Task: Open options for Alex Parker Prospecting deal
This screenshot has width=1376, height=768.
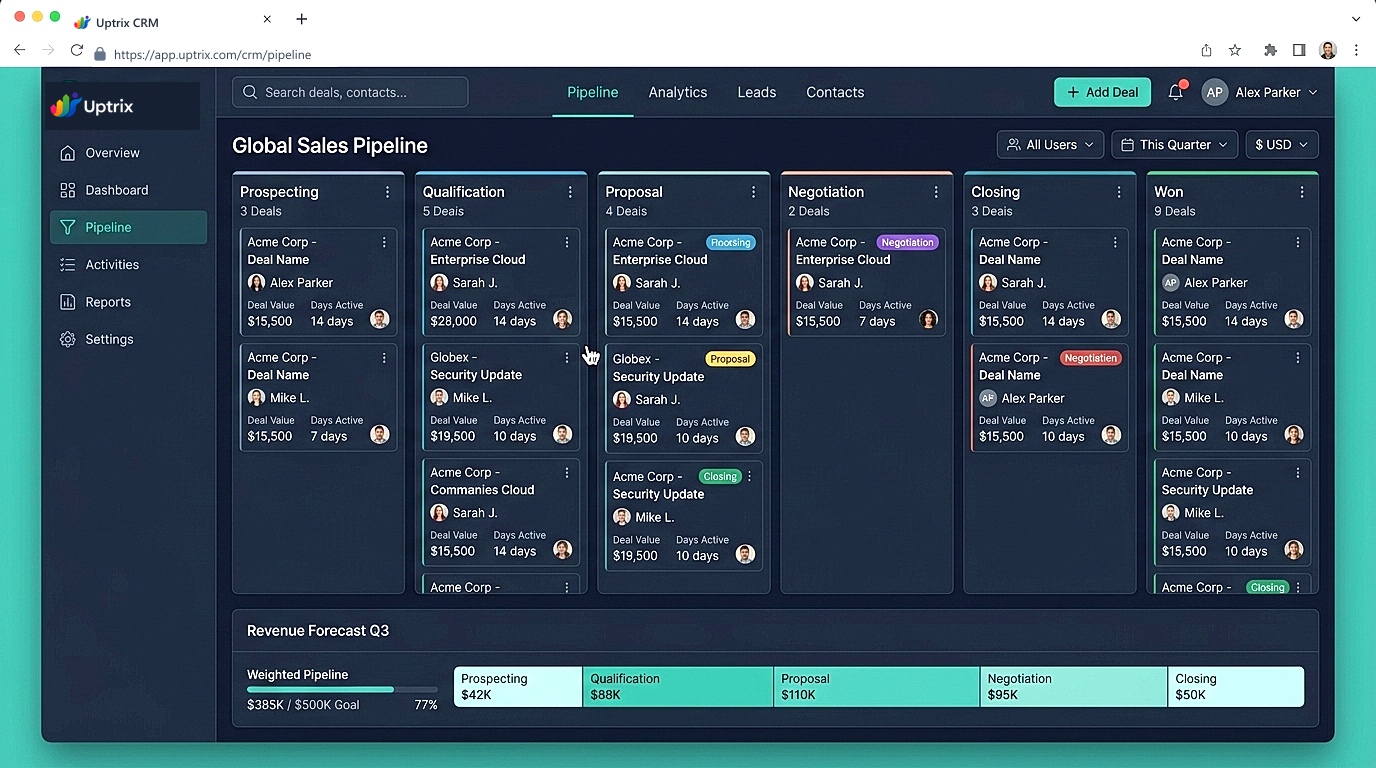Action: (x=384, y=242)
